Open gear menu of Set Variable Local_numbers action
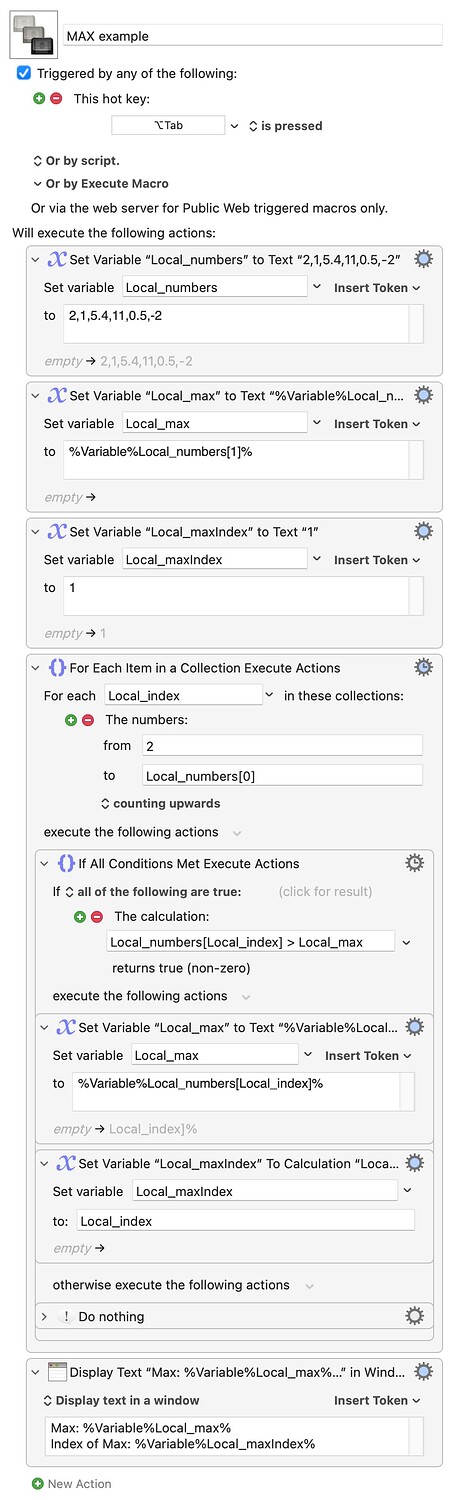 coord(423,259)
